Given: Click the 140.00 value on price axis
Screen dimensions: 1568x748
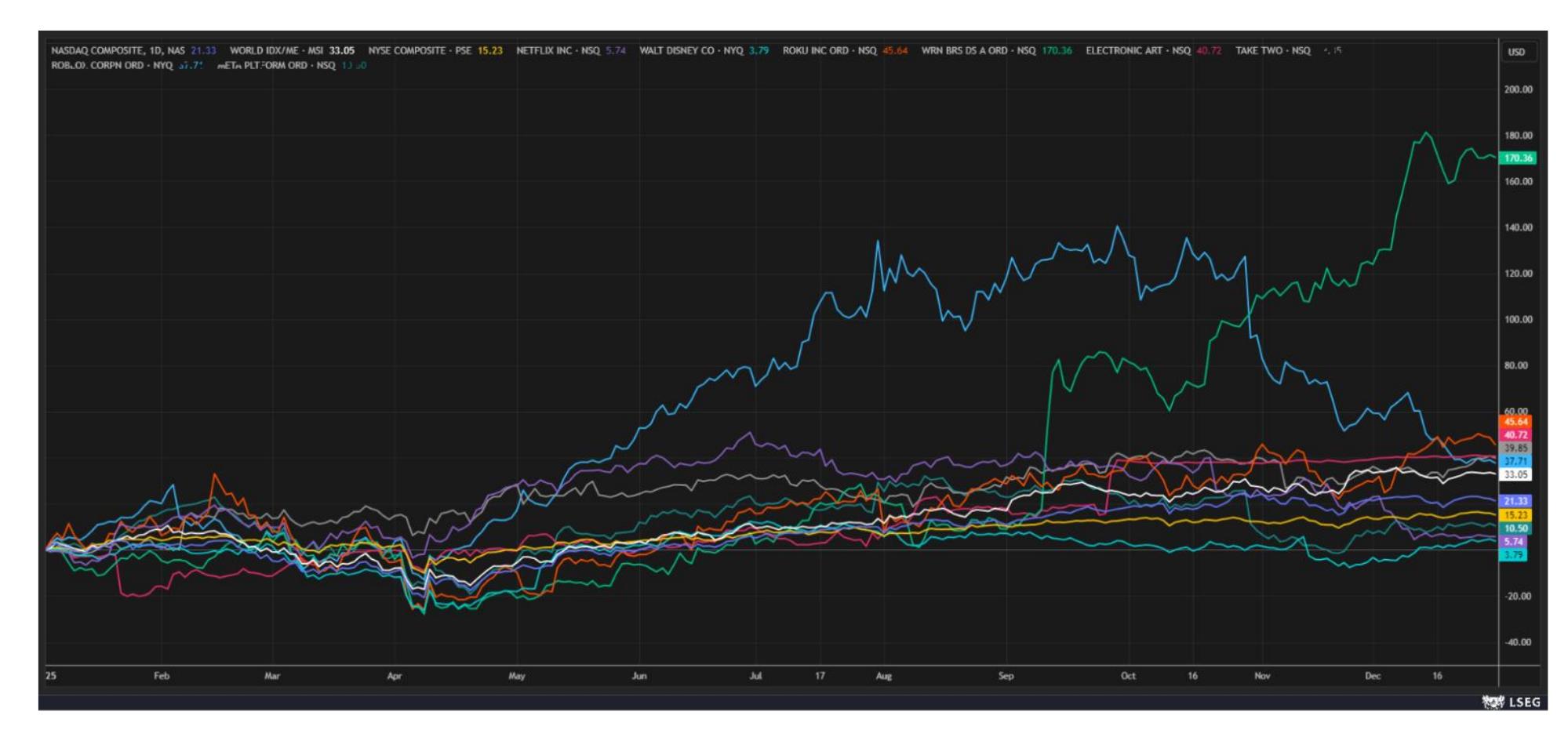Looking at the screenshot, I should point(1518,227).
